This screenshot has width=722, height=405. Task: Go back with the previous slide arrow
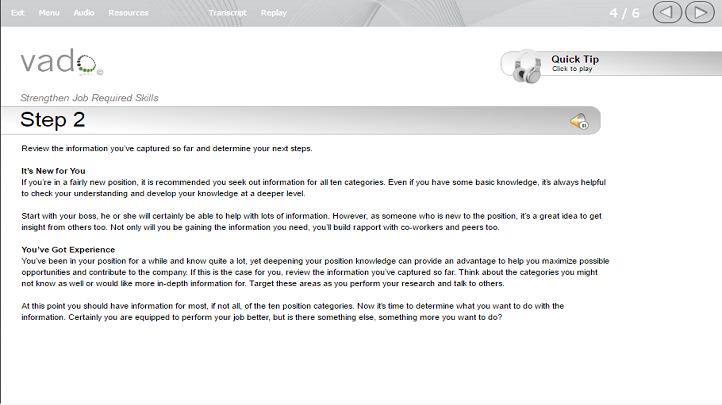[x=667, y=12]
